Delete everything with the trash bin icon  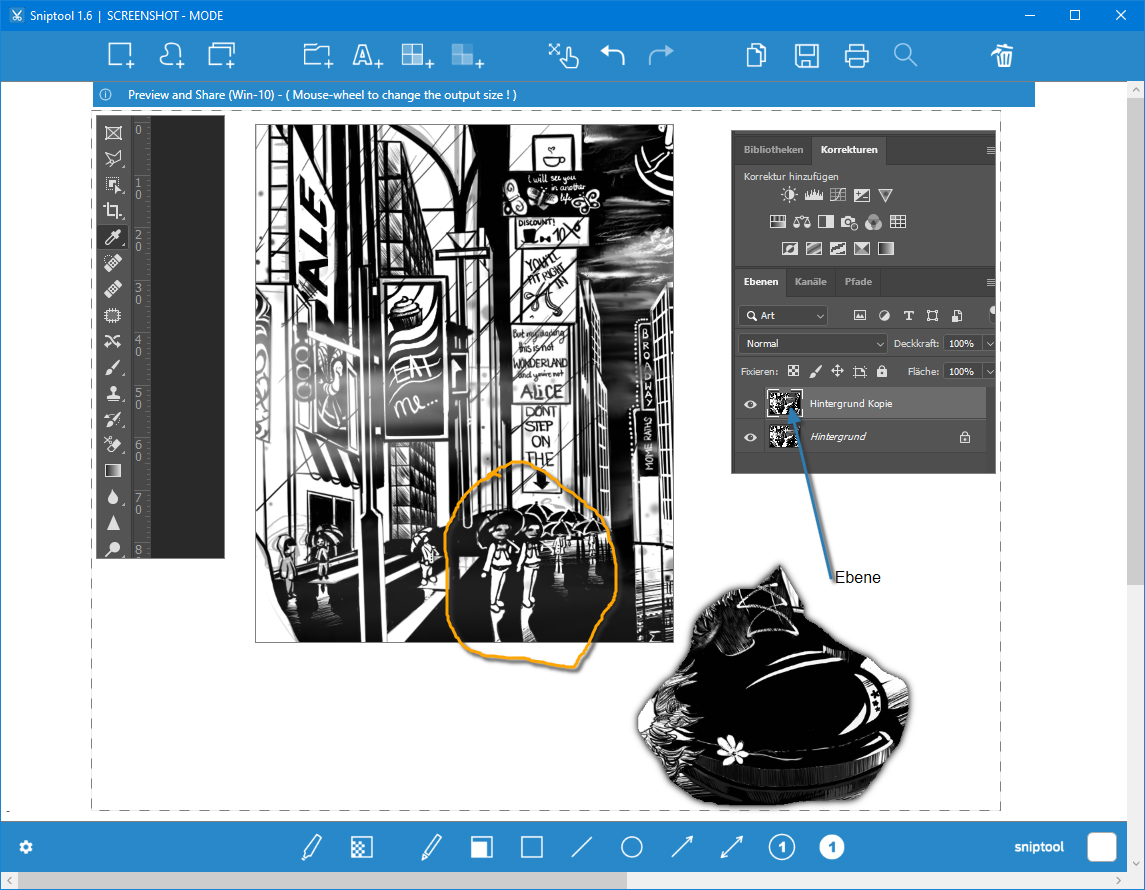tap(1002, 55)
